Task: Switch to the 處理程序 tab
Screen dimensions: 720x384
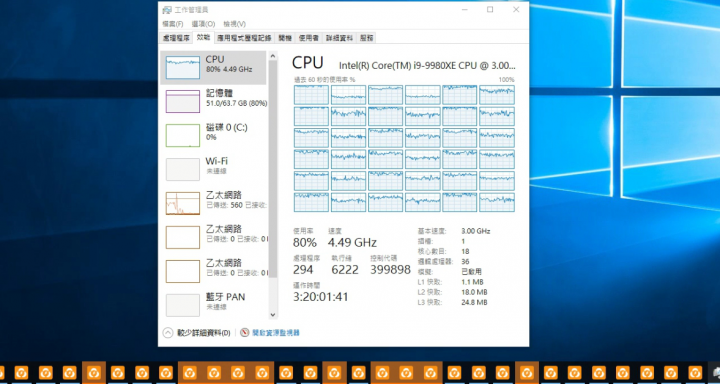Action: click(x=176, y=38)
